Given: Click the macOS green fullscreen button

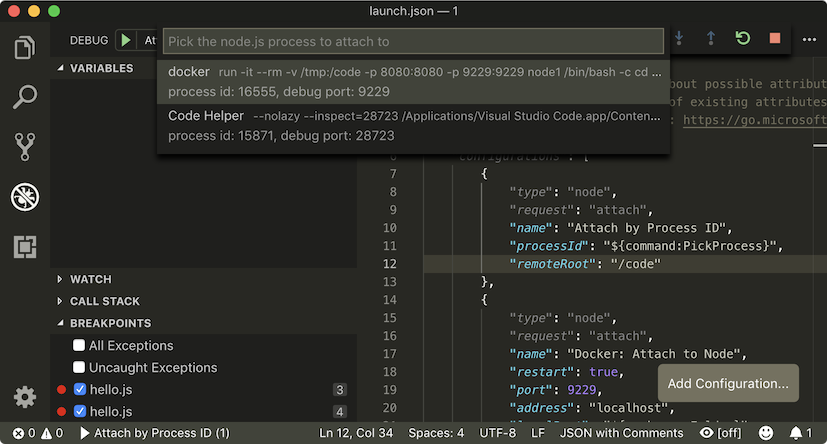Looking at the screenshot, I should pos(54,11).
